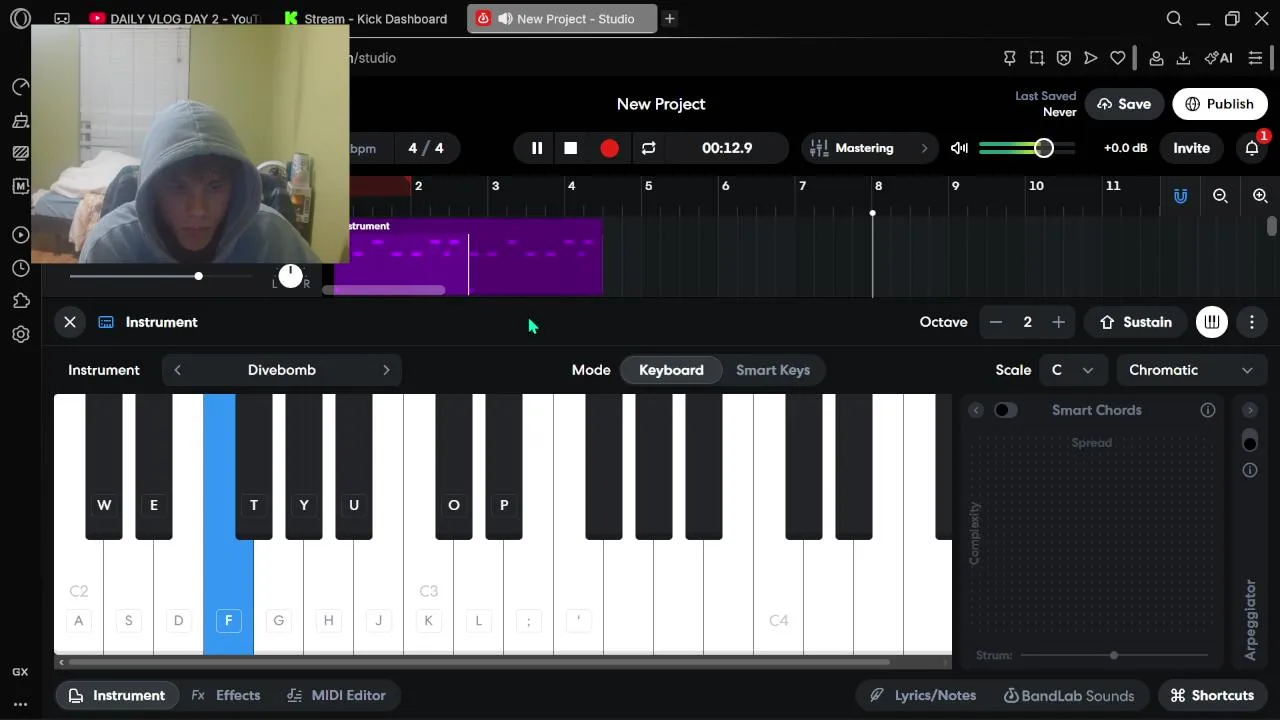Open the Mastering selector
The height and width of the screenshot is (720, 1280).
pos(870,148)
